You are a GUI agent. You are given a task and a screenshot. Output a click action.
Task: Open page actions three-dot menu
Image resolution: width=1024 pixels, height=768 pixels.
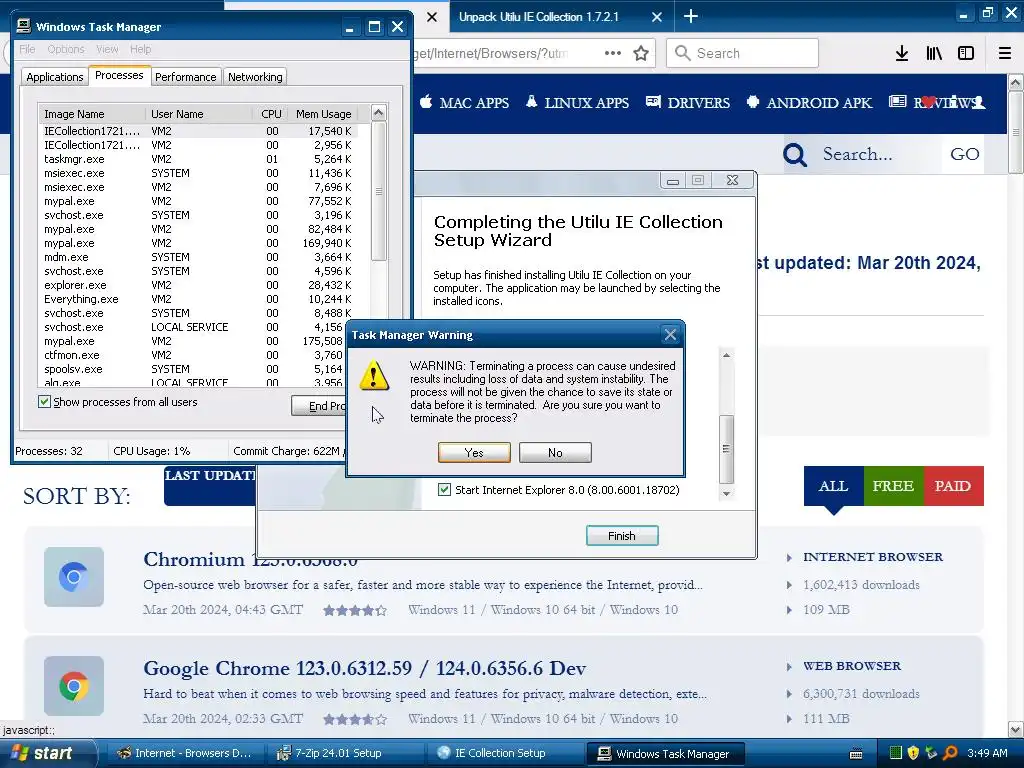pos(613,53)
